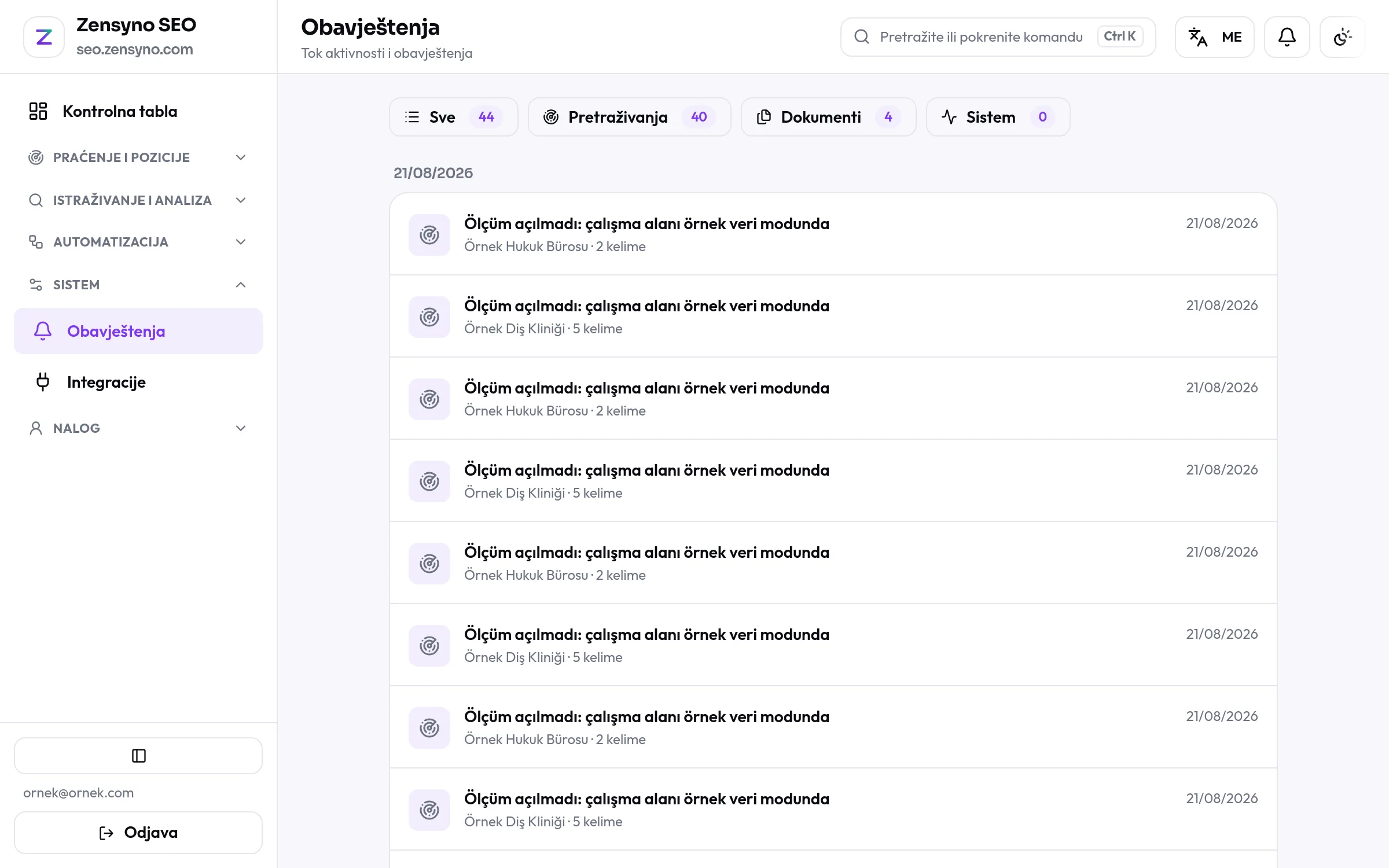The image size is (1389, 868).
Task: Focus the Pretražite ili pokrenite komandu search field
Action: coord(998,37)
